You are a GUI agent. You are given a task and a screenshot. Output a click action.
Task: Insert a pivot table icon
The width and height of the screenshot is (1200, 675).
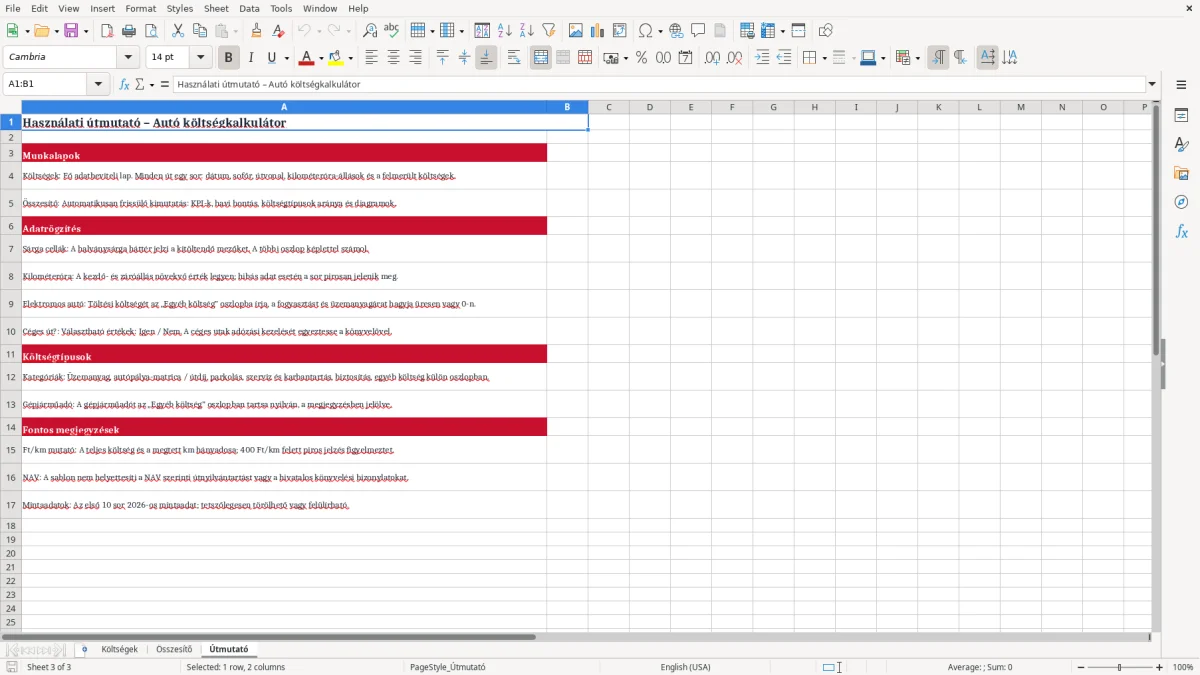click(x=620, y=31)
